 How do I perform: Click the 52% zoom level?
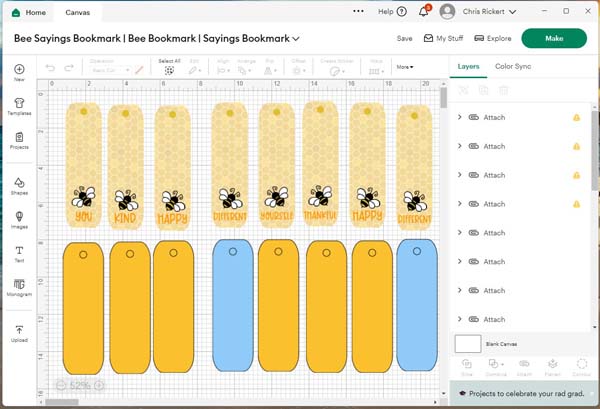click(80, 386)
